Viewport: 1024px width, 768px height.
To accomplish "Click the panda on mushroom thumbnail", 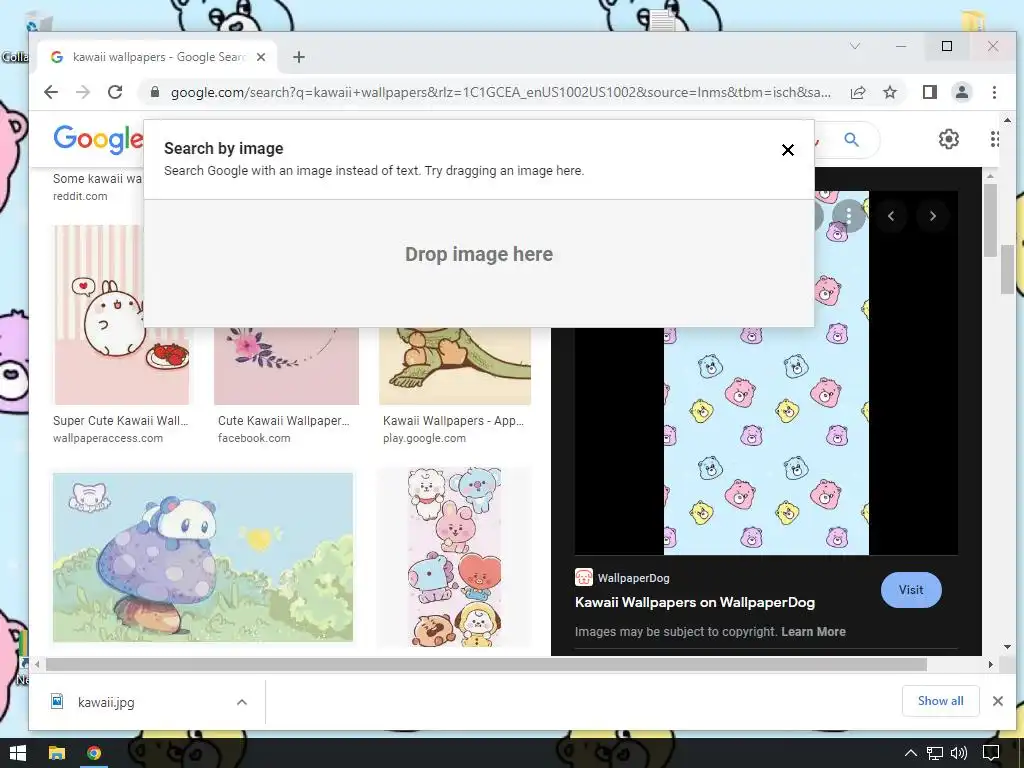I will tap(203, 557).
